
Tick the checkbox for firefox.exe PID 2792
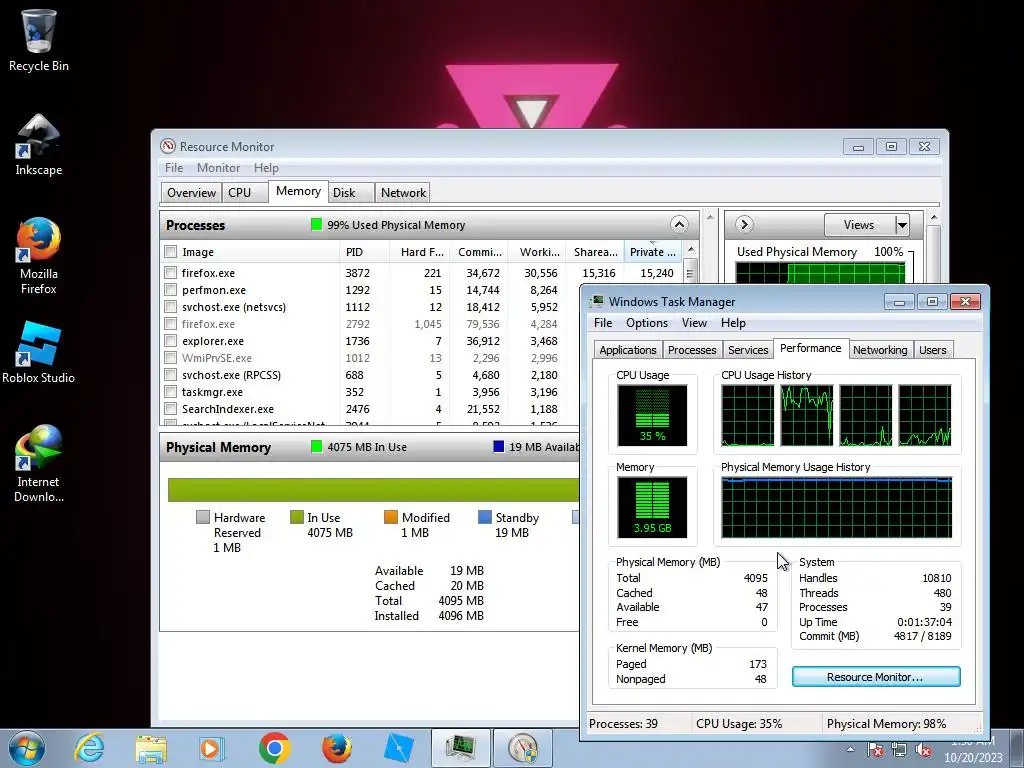point(170,323)
